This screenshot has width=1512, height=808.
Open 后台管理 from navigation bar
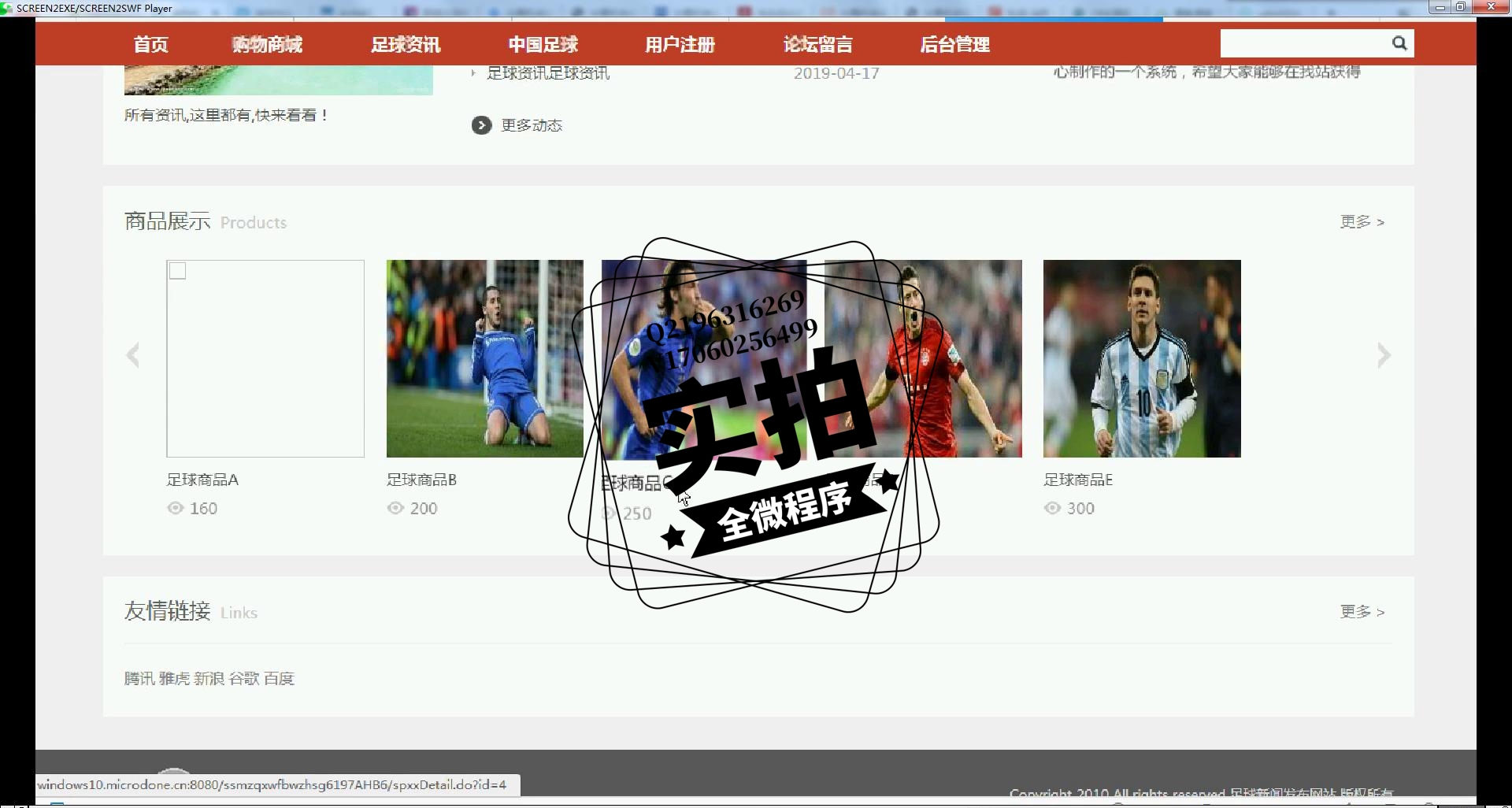pyautogui.click(x=955, y=45)
